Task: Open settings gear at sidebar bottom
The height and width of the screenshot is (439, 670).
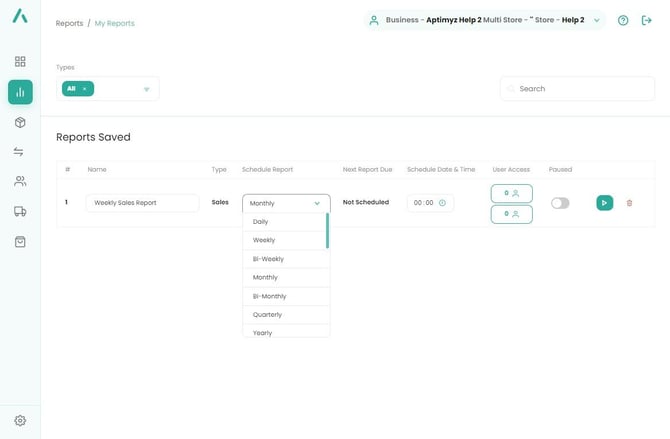Action: (x=20, y=421)
